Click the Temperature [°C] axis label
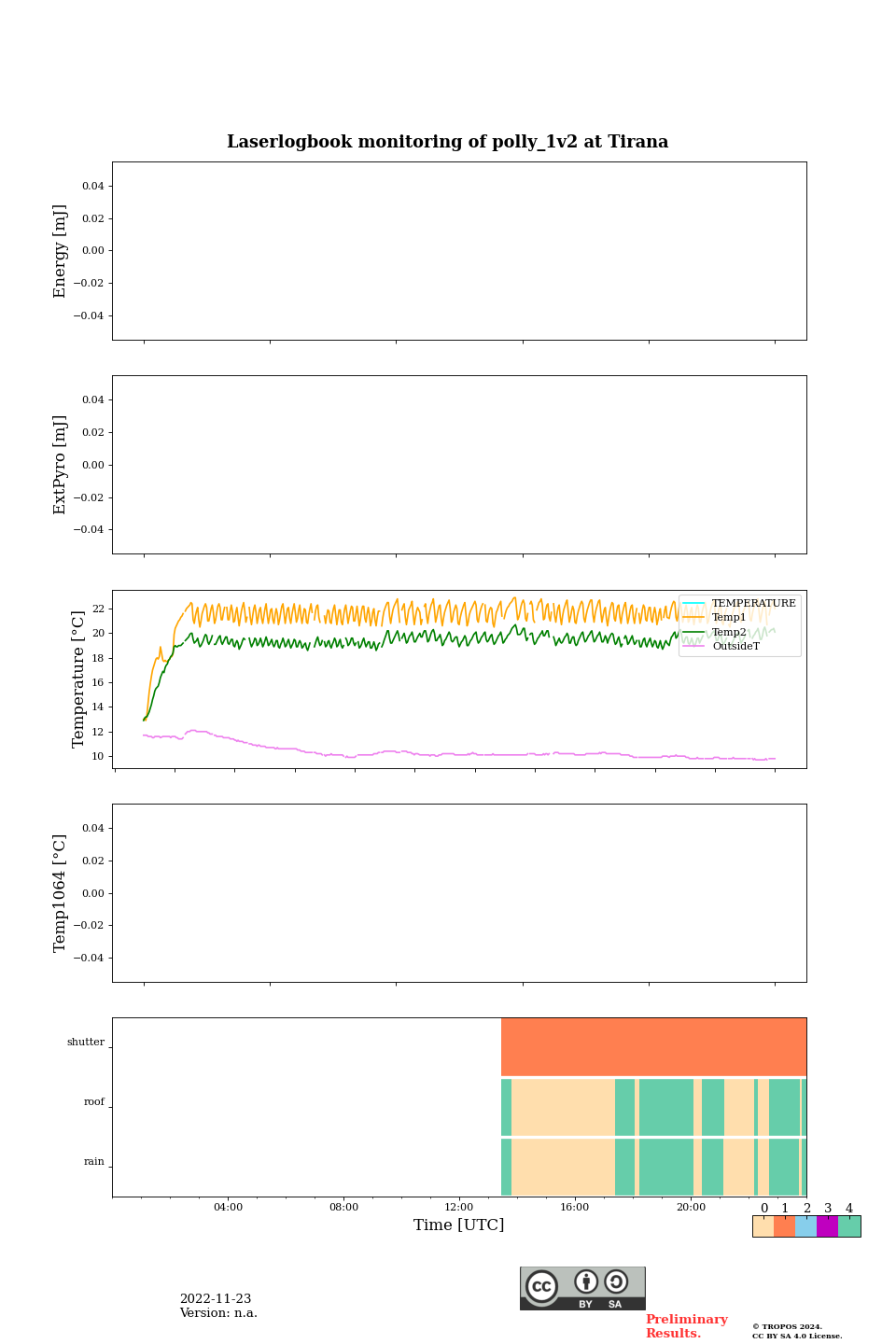896x1344 pixels. tap(78, 679)
